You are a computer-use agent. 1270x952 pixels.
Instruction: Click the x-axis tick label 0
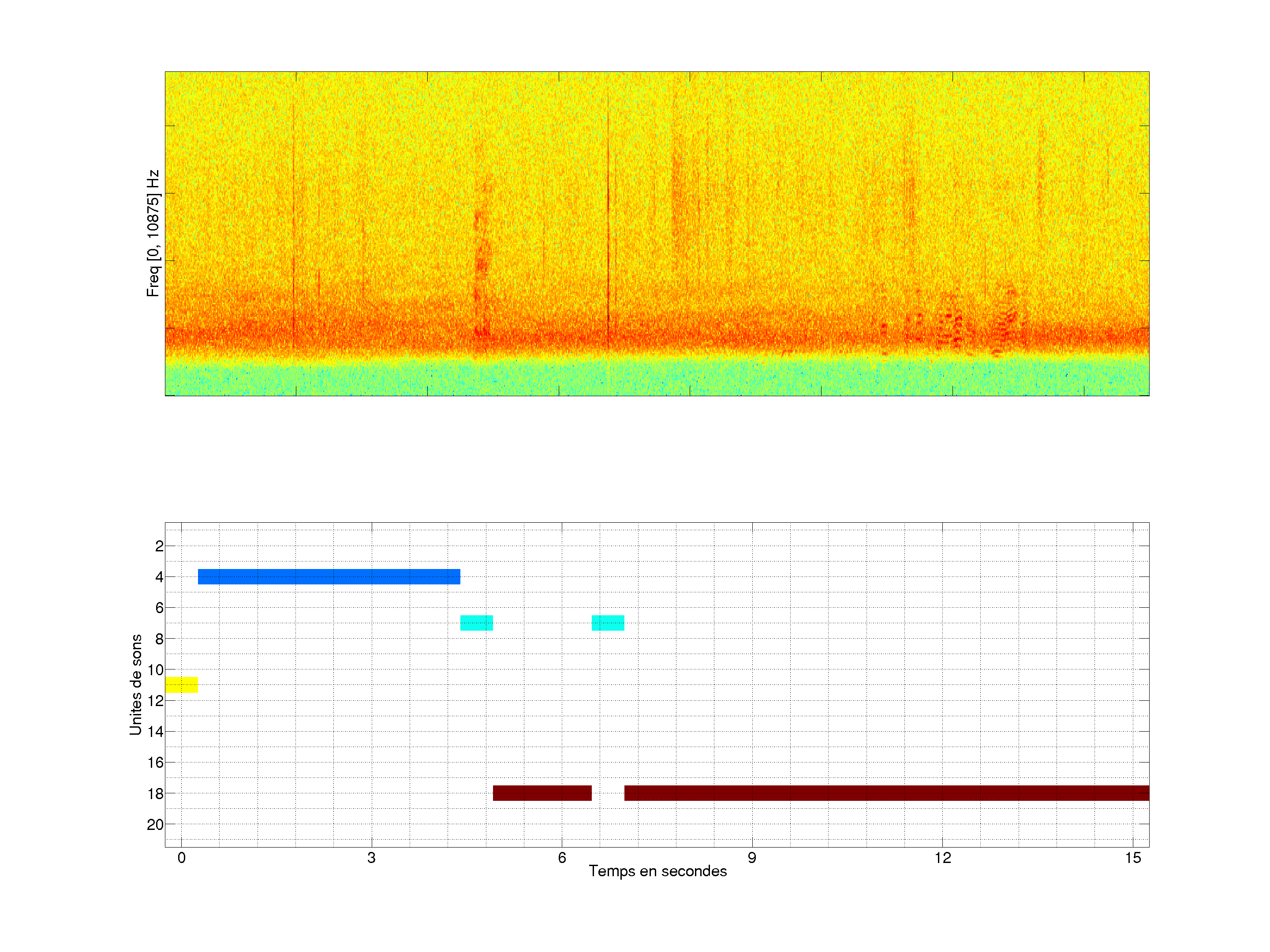tap(181, 858)
